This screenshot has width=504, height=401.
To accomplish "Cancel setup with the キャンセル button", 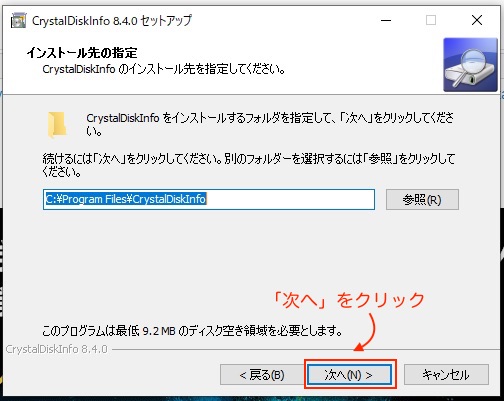I will pyautogui.click(x=446, y=375).
